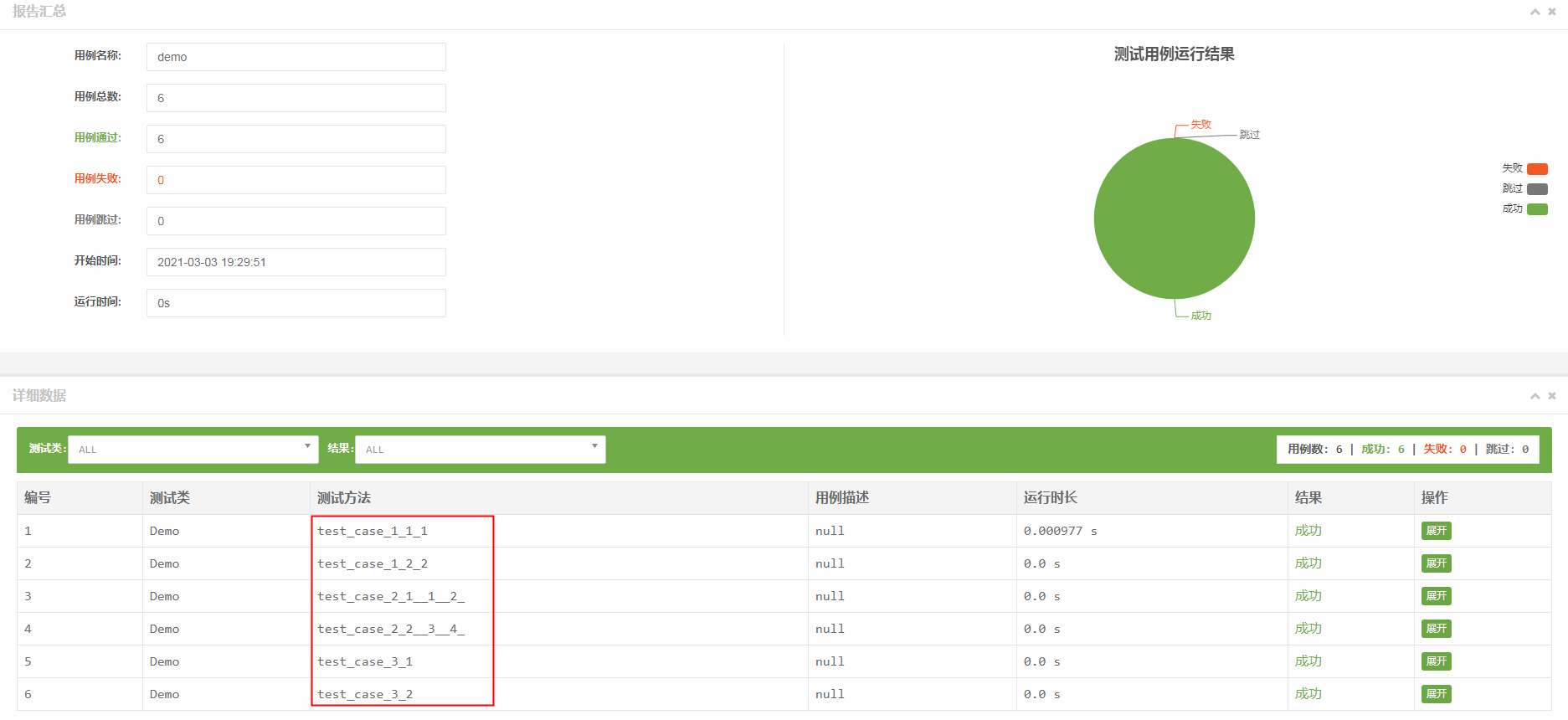Click the 开始时间 field with 2021-03-03
1568x720 pixels.
[x=296, y=262]
